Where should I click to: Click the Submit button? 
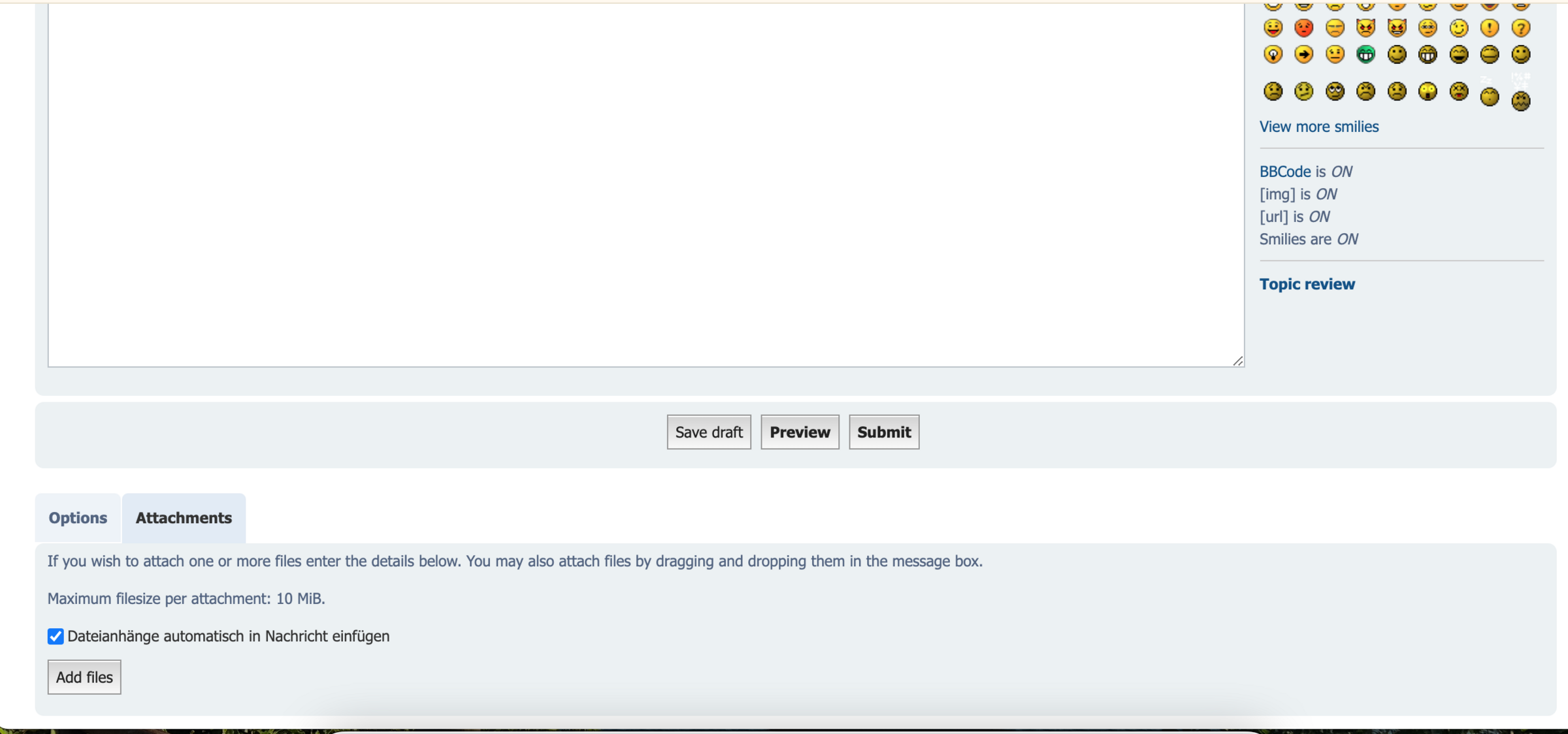[883, 432]
